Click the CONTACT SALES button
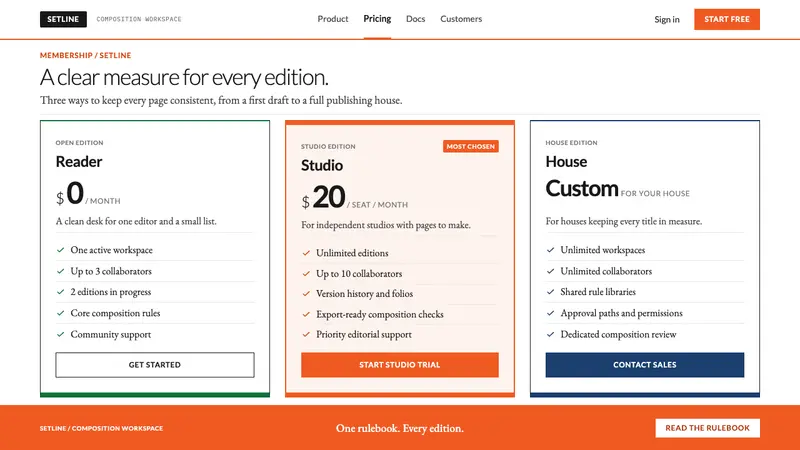 (644, 365)
